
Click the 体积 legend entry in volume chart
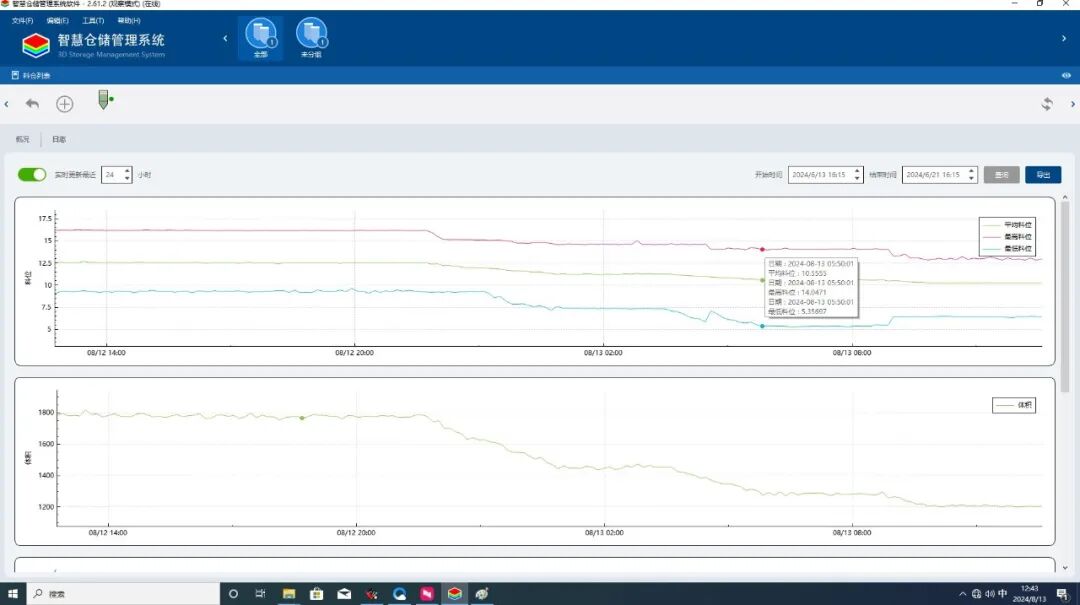point(1014,405)
